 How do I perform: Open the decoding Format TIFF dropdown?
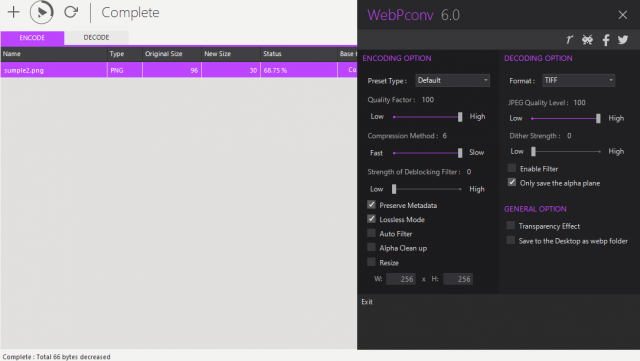(x=578, y=80)
